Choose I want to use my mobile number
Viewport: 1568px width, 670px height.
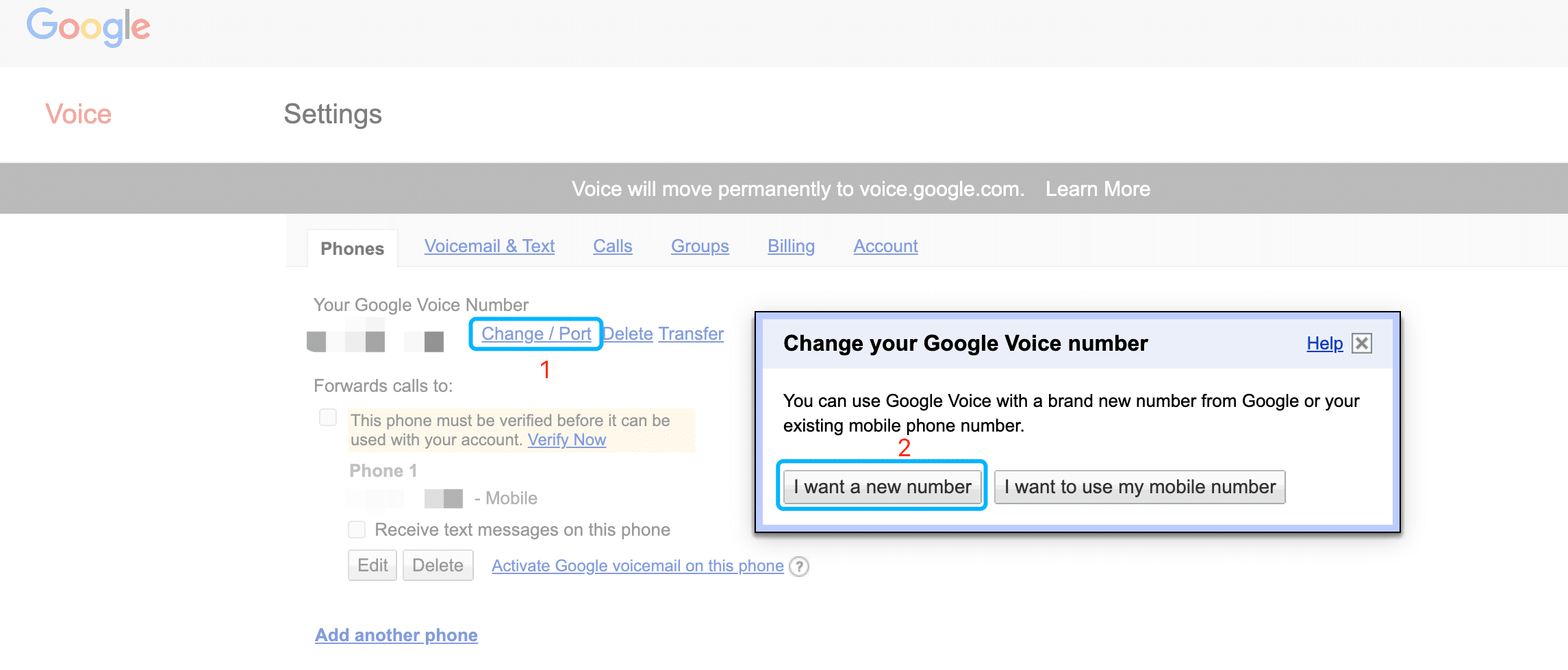[x=1139, y=487]
